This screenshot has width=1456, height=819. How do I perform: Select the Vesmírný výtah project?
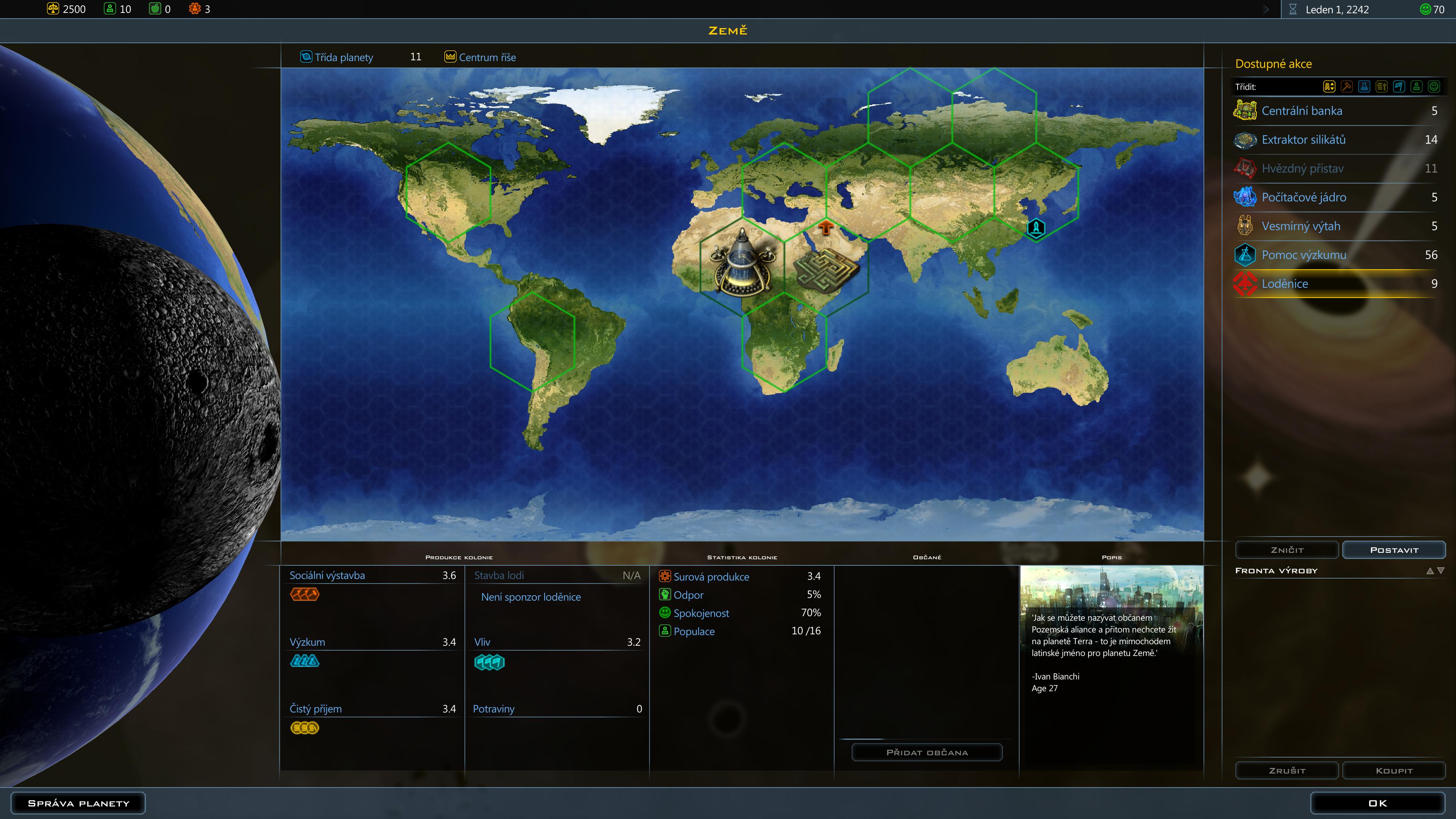click(1300, 226)
